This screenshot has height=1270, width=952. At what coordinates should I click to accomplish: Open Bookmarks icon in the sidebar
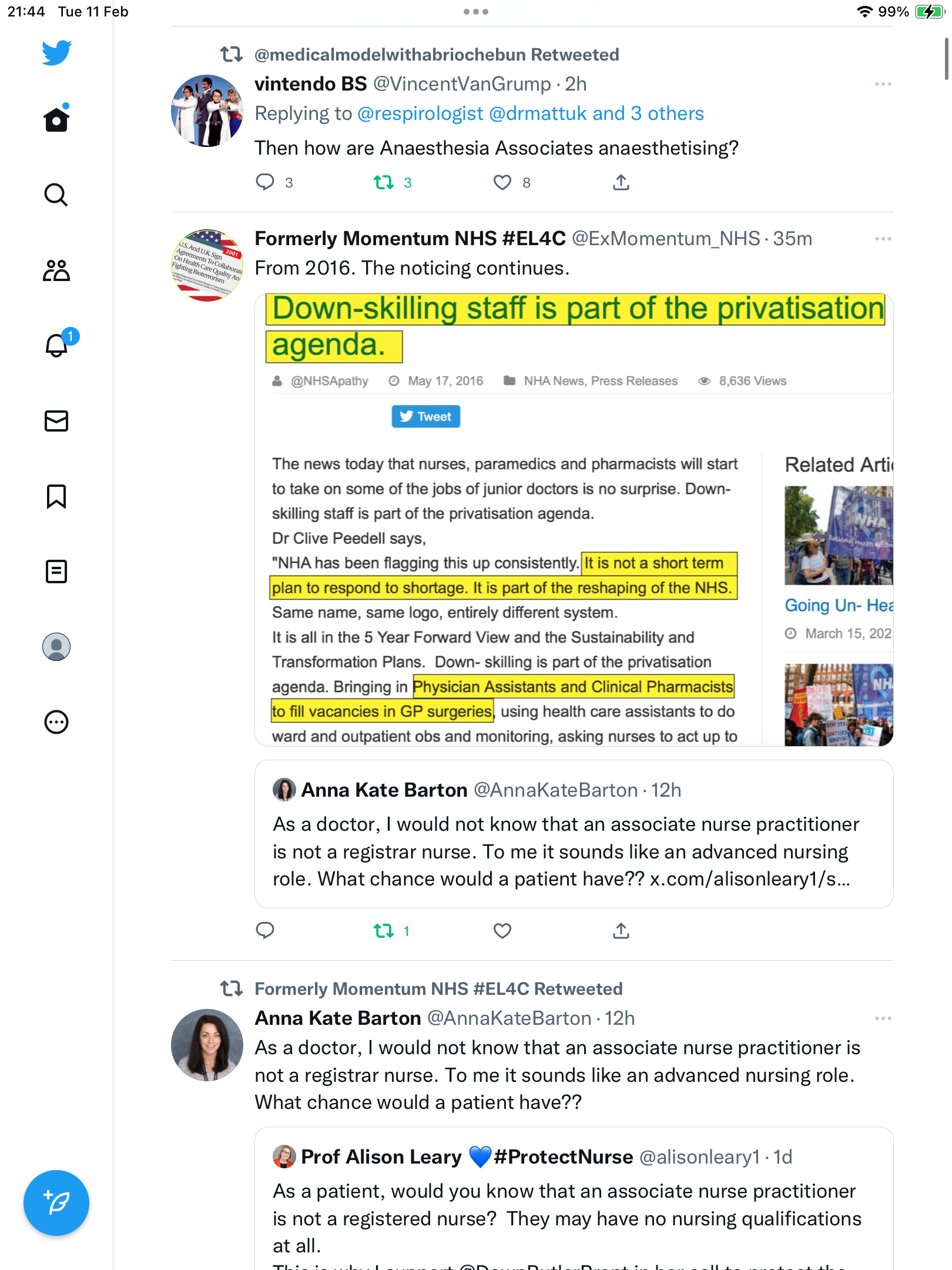click(56, 496)
